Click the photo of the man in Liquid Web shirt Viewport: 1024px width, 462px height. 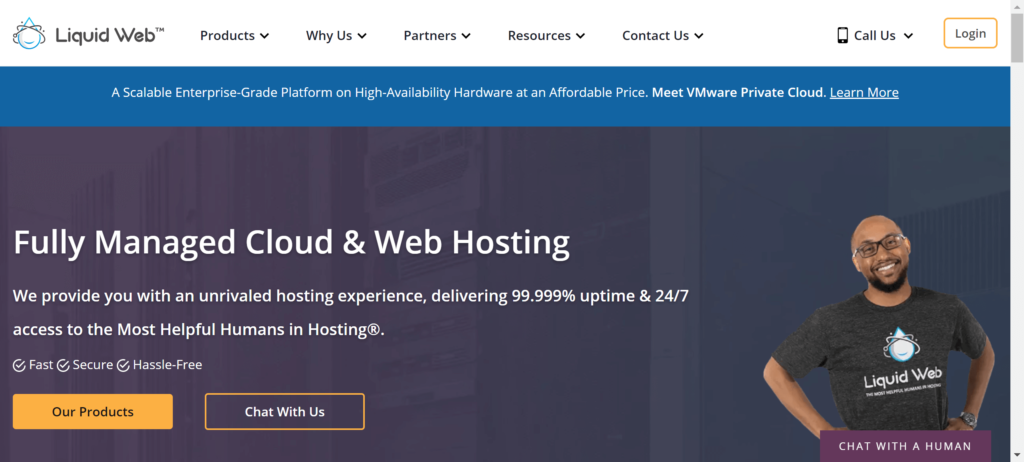coord(878,327)
